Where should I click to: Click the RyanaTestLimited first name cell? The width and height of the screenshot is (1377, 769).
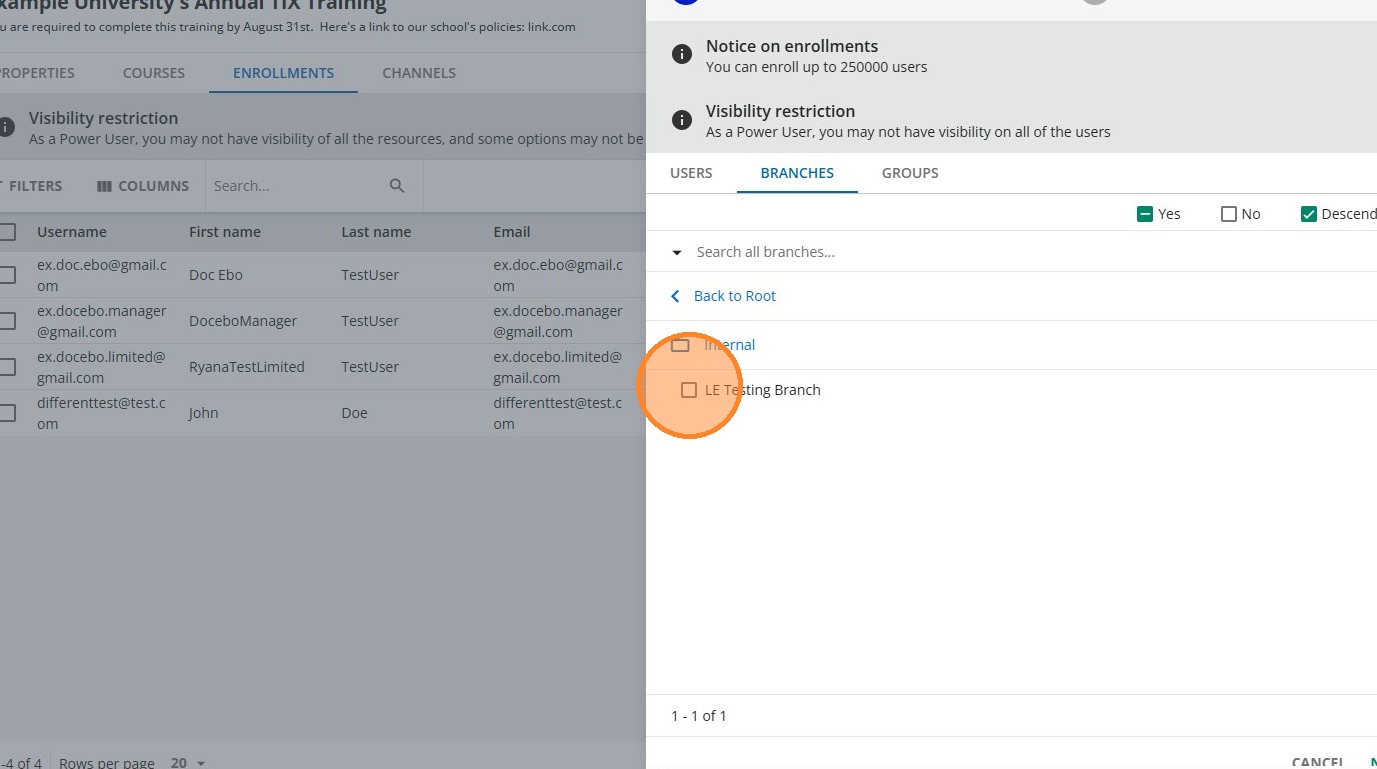tap(247, 367)
